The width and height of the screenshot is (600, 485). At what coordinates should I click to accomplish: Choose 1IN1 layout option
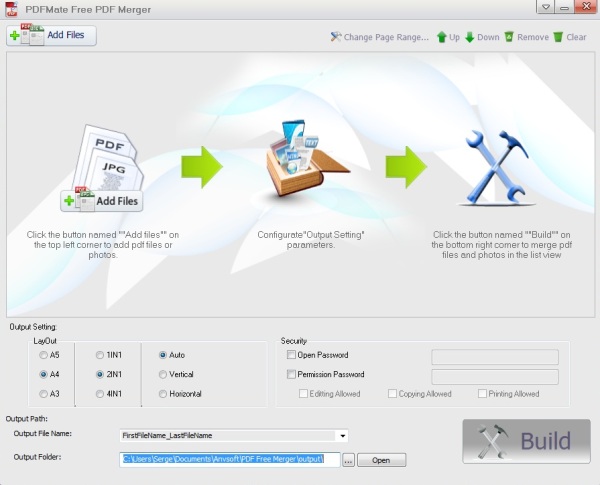click(109, 355)
